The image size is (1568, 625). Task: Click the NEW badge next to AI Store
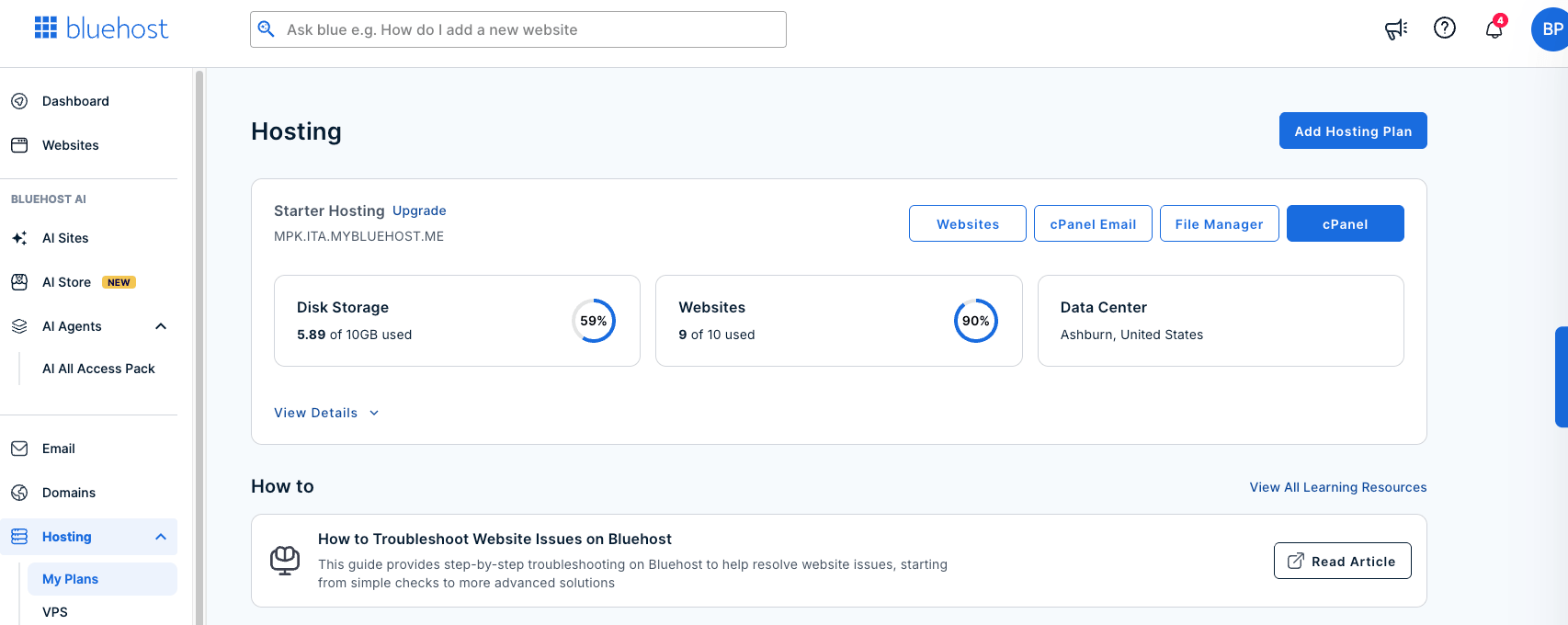pos(119,282)
